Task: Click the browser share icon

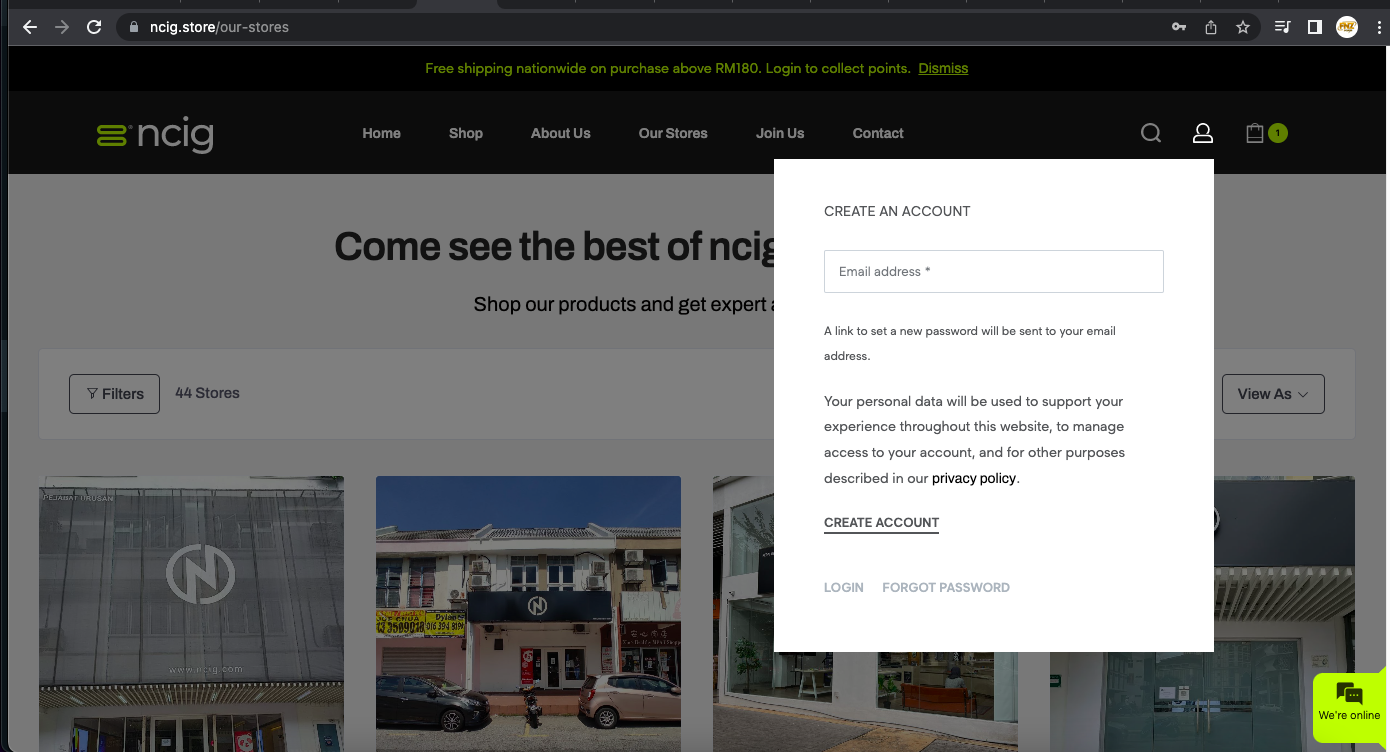Action: pos(1211,27)
